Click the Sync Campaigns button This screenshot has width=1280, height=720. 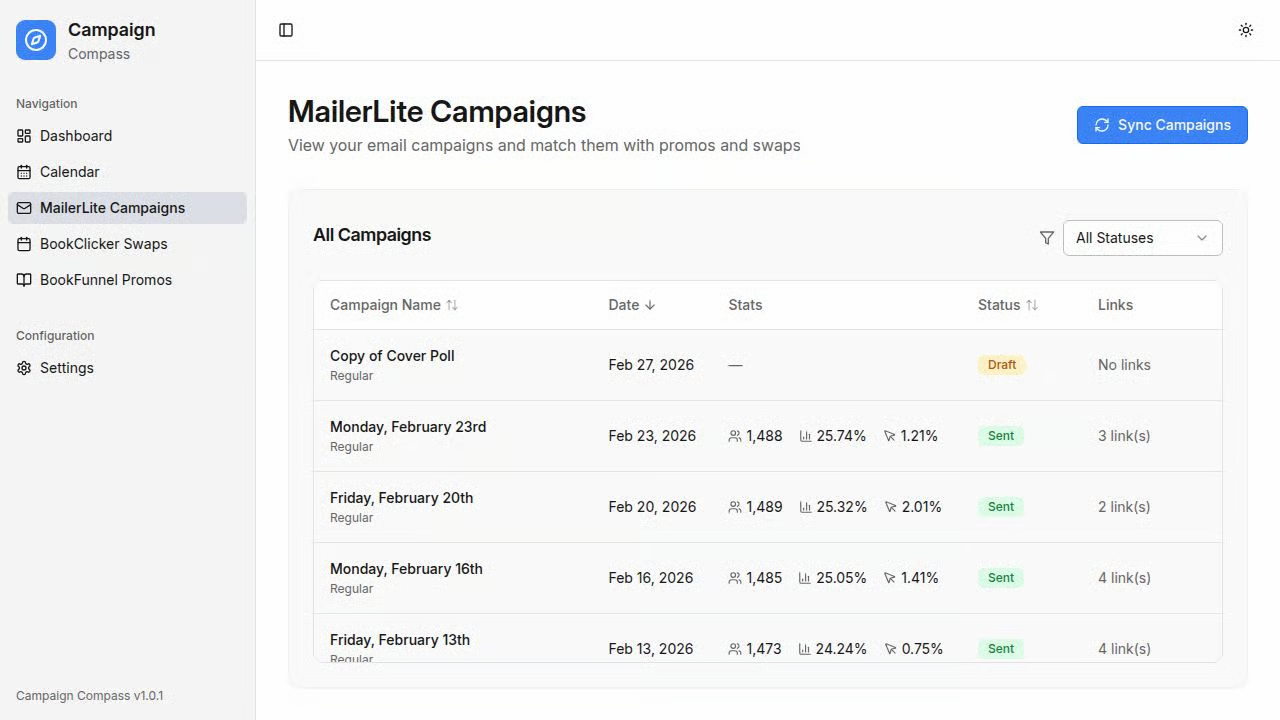pos(1162,125)
